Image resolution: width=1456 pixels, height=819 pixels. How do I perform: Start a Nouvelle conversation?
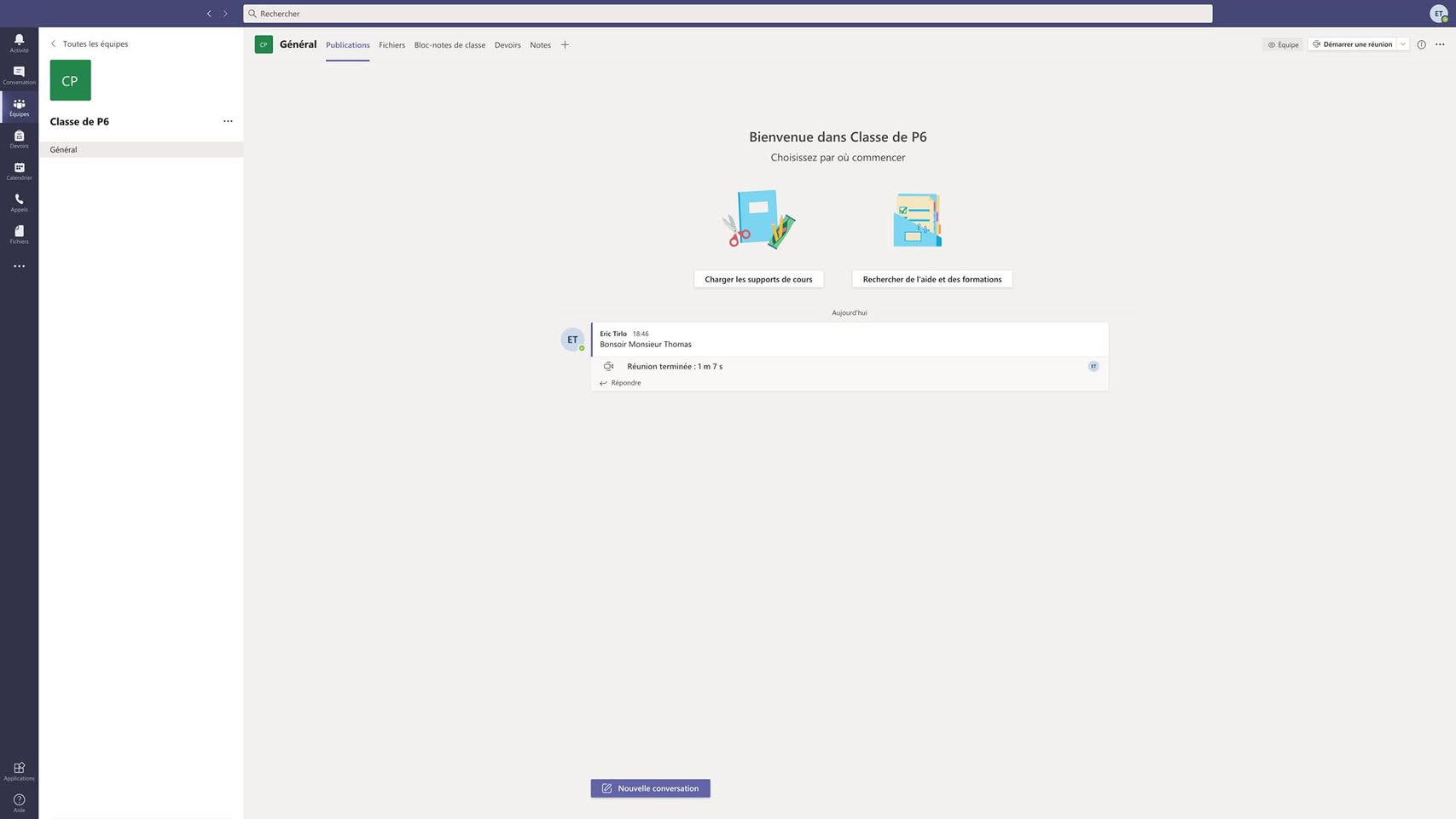650,788
